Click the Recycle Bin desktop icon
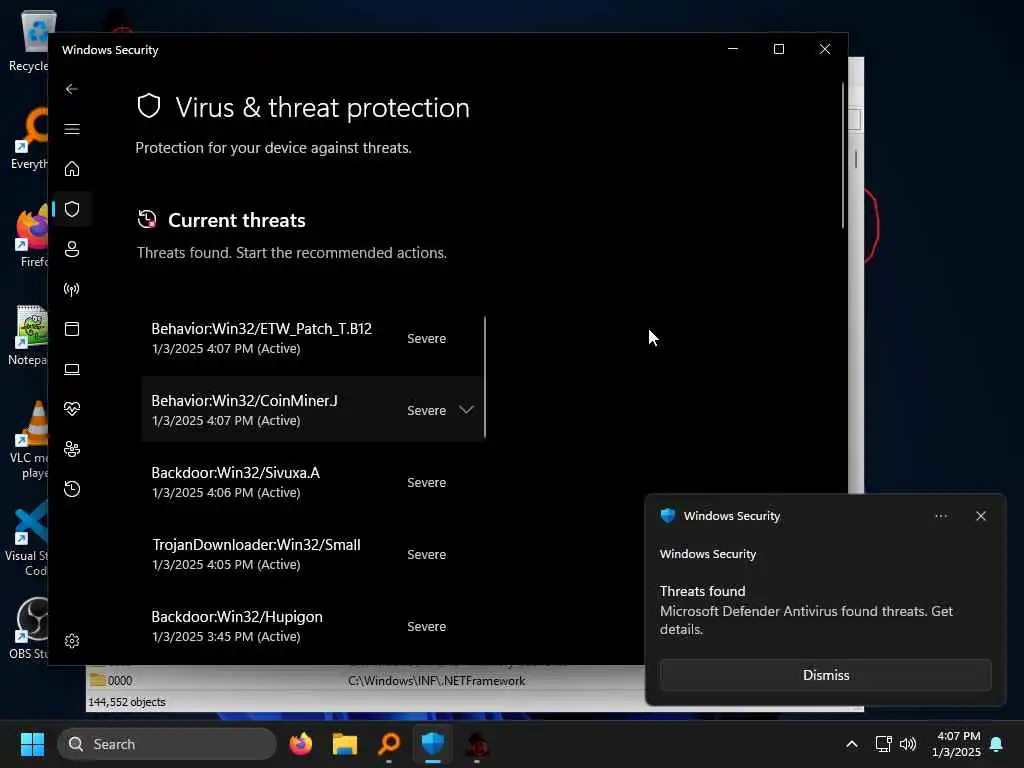Image resolution: width=1024 pixels, height=768 pixels. (29, 42)
